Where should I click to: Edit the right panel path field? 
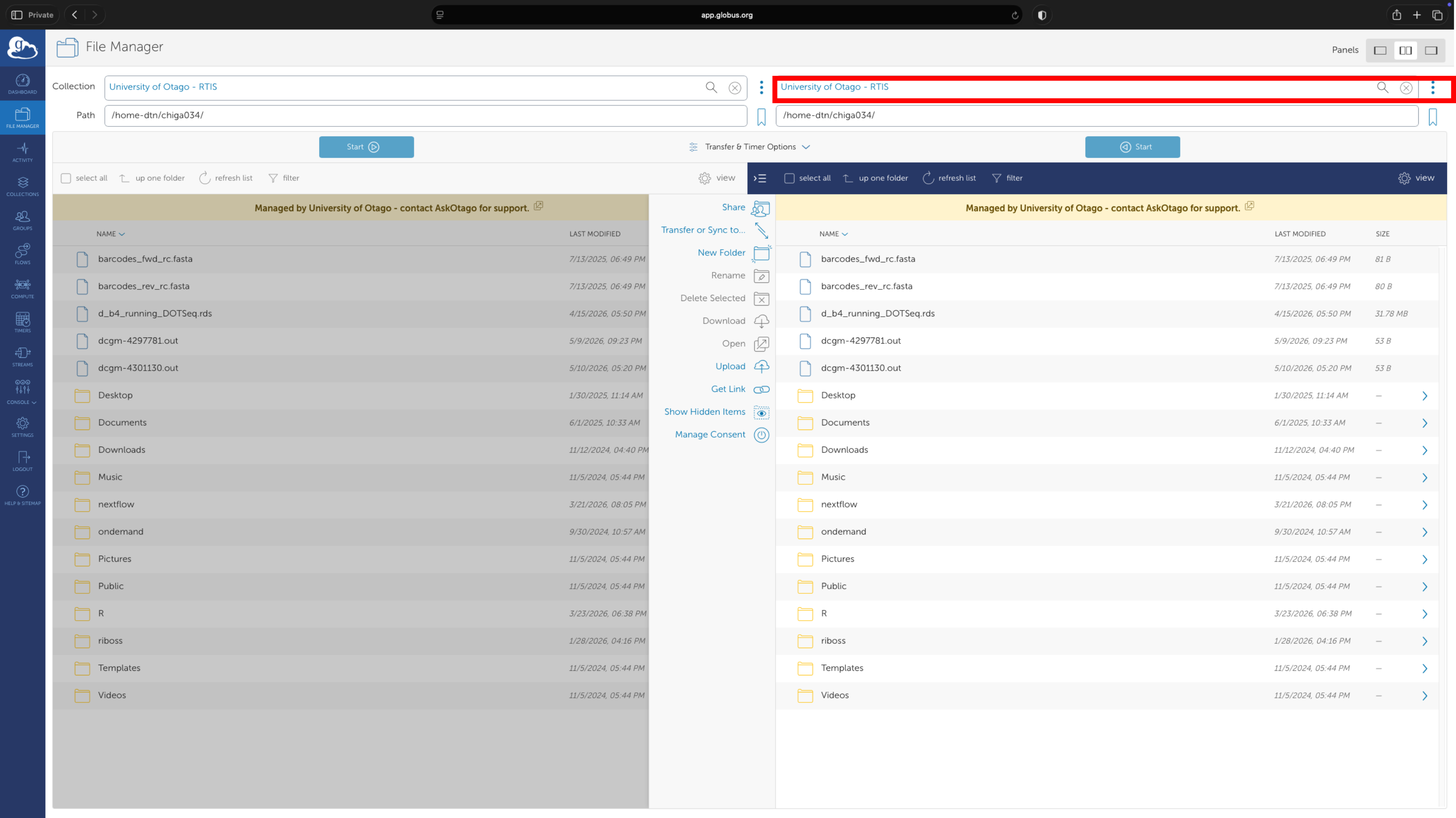(x=1097, y=116)
